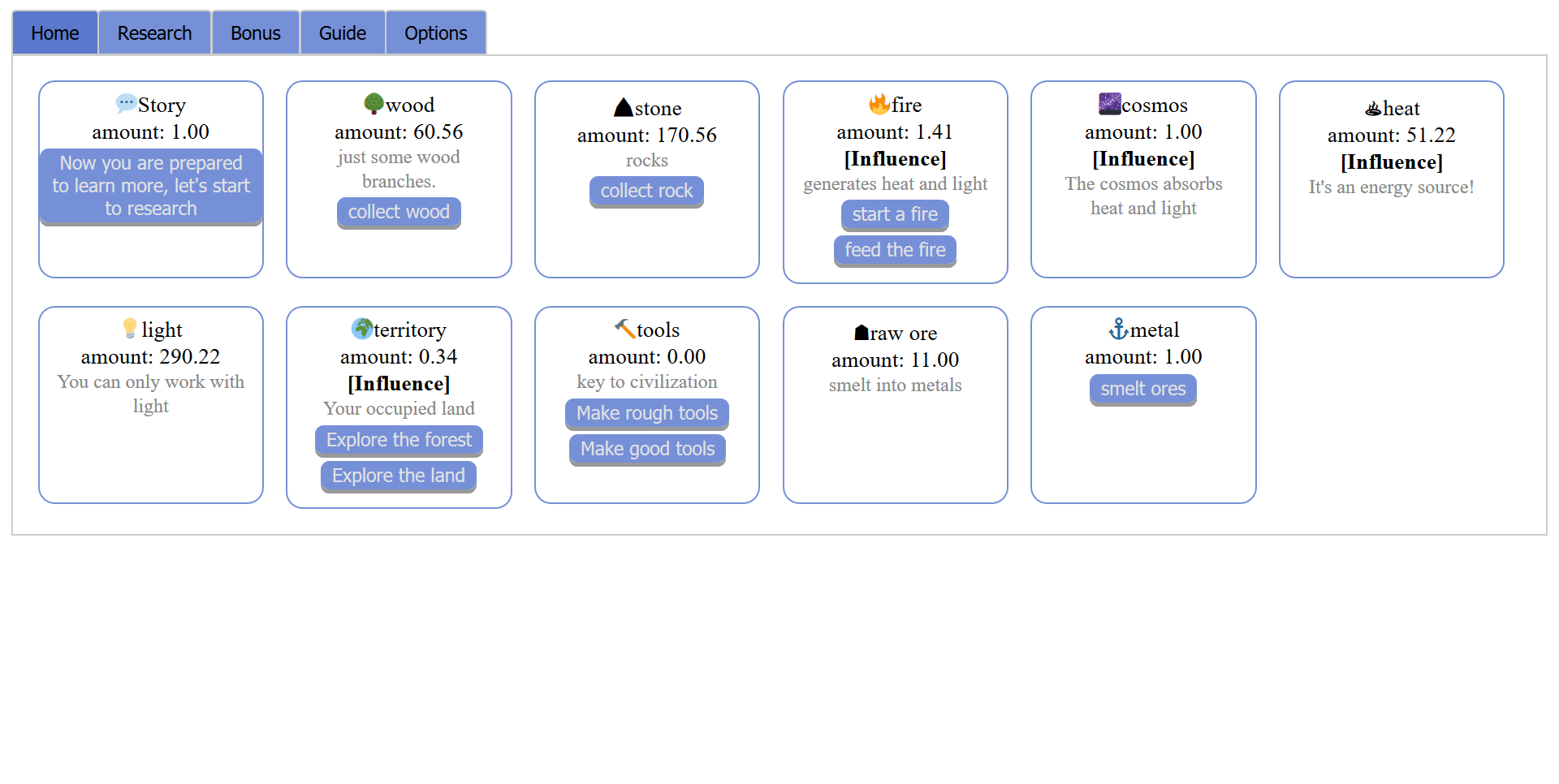Click 'generates heat and light' description
The height and width of the screenshot is (784, 1559).
(x=895, y=184)
